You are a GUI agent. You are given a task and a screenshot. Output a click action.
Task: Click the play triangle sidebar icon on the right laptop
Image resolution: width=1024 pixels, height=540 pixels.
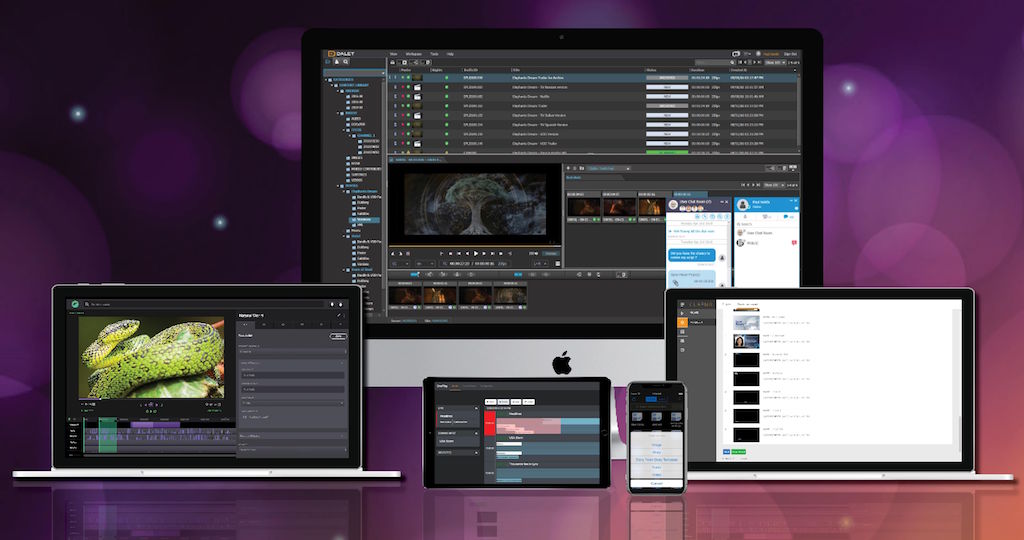(x=682, y=313)
